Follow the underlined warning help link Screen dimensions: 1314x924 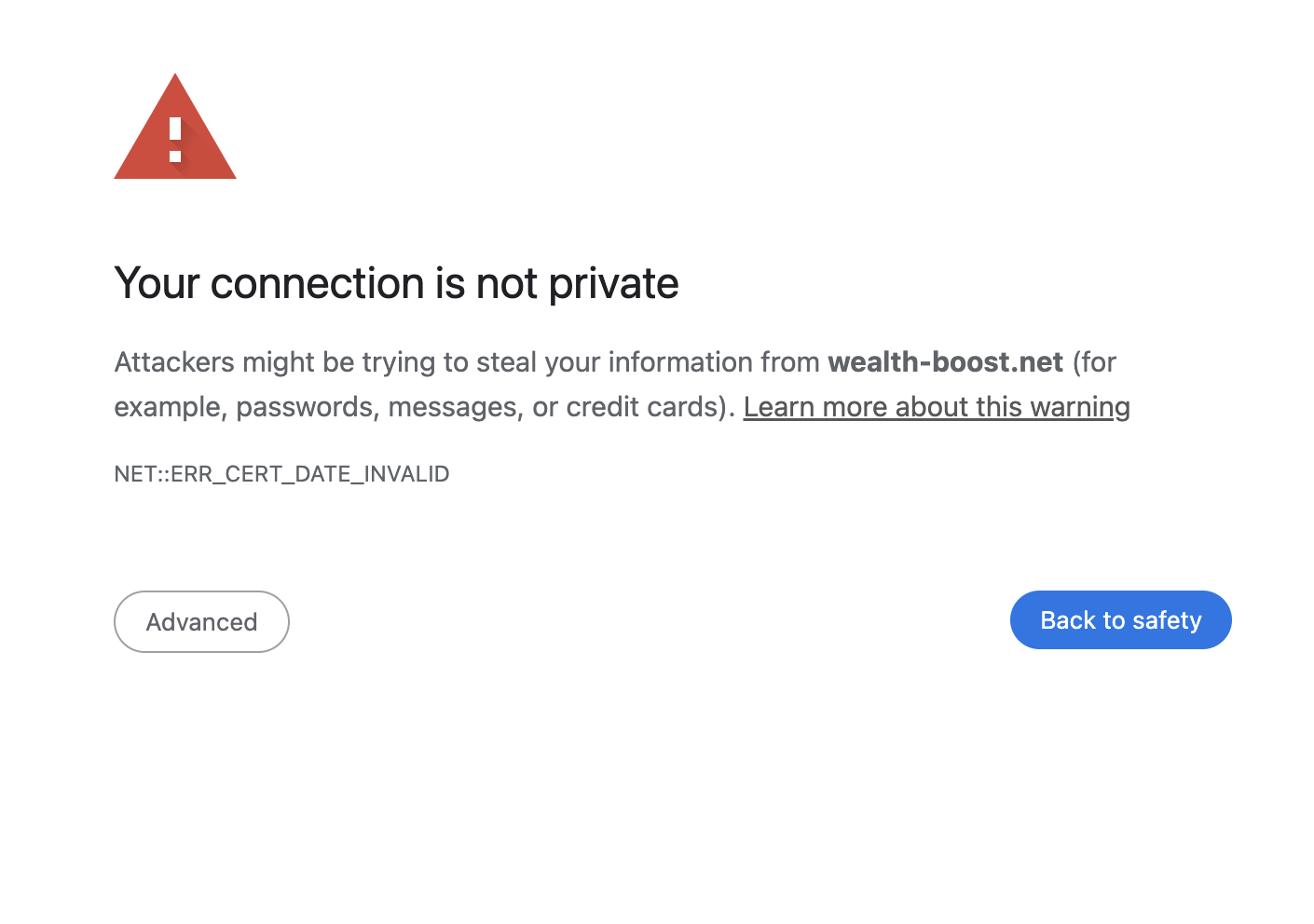click(x=937, y=406)
